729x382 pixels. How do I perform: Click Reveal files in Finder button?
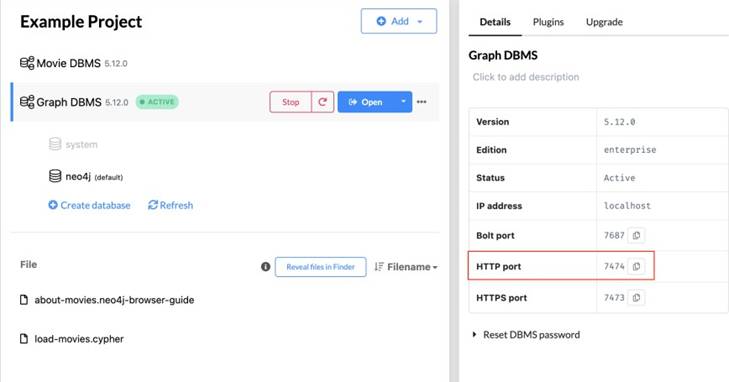tap(320, 267)
